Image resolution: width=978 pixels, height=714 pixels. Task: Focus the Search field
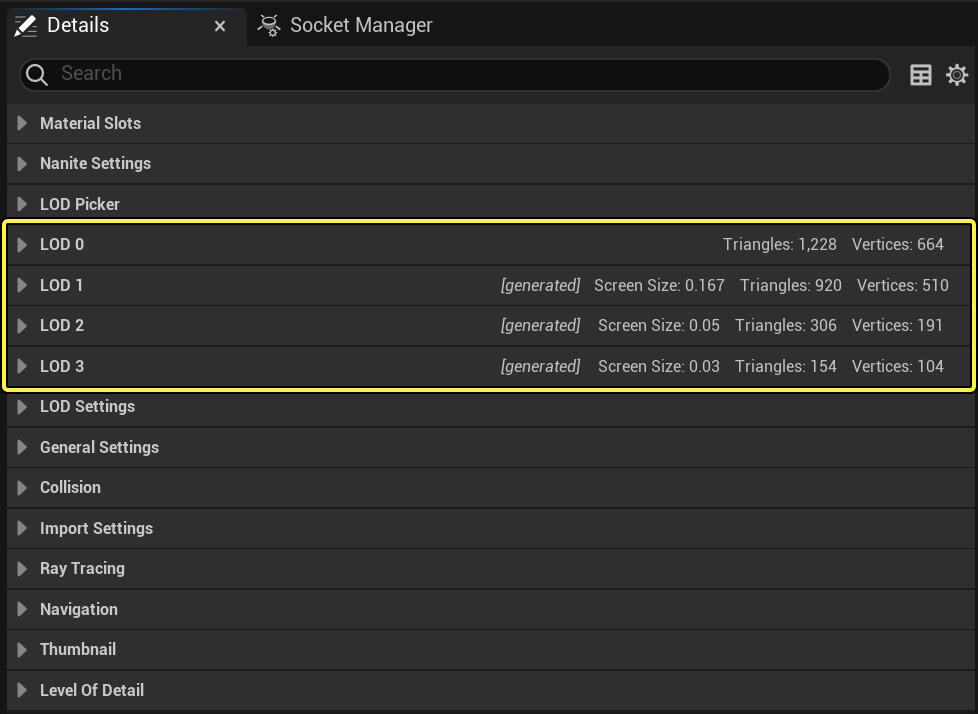tap(460, 74)
